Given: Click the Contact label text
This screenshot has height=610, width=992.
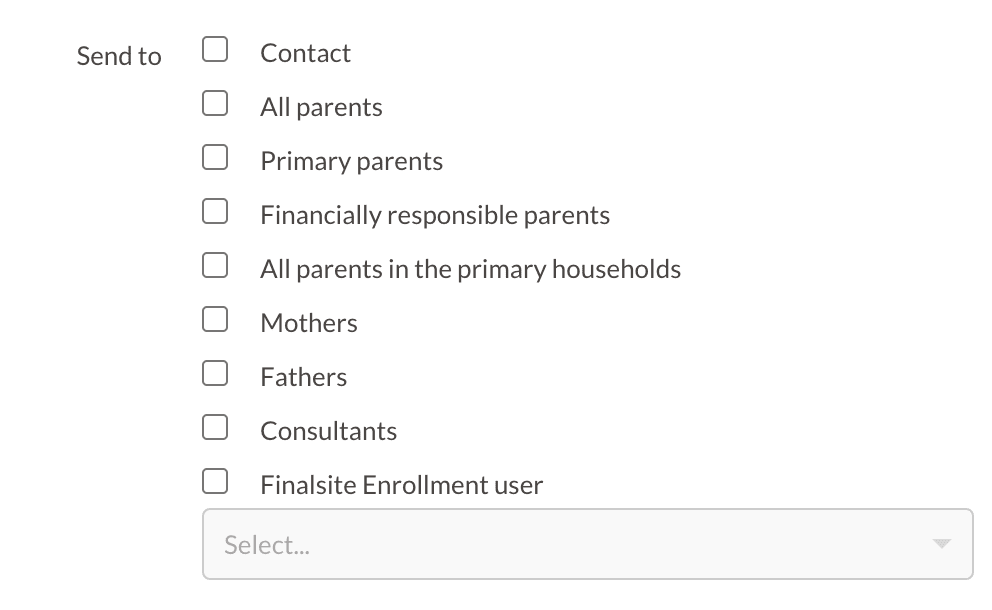Looking at the screenshot, I should [305, 53].
